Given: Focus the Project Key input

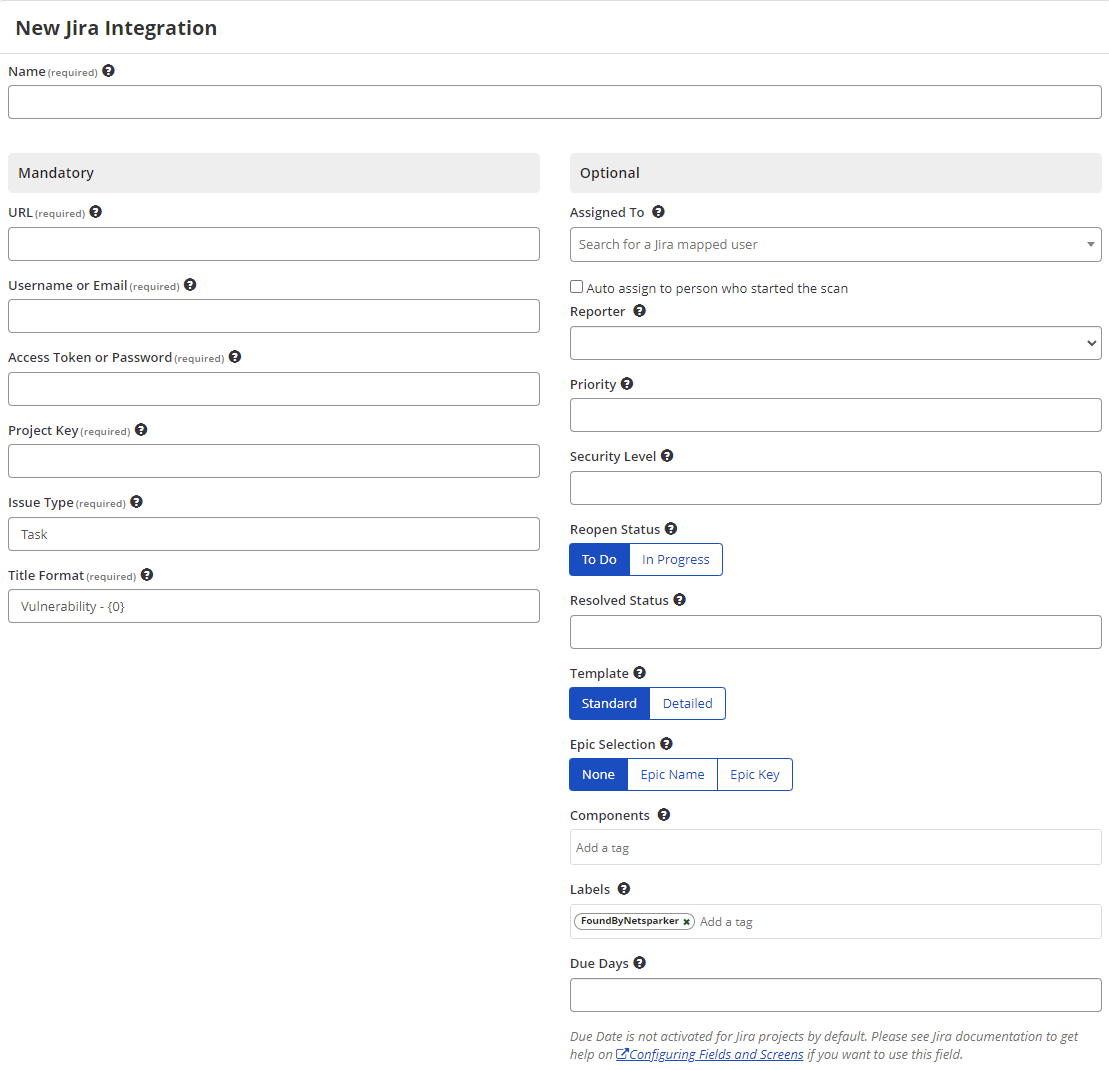Looking at the screenshot, I should tap(274, 461).
